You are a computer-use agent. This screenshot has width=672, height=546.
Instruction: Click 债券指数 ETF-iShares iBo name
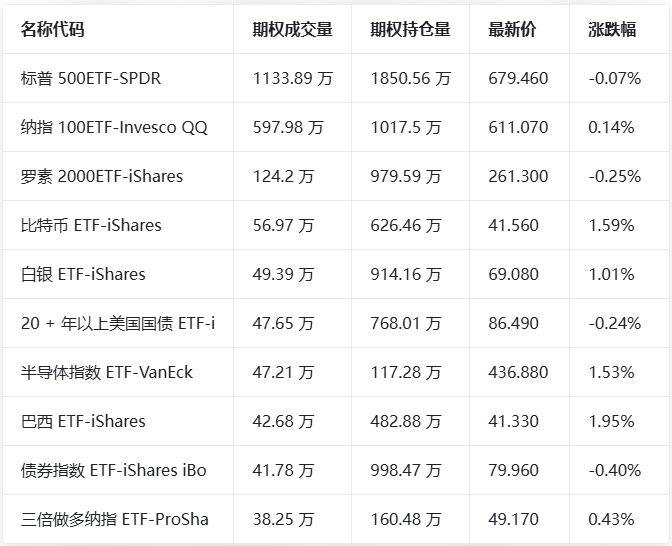pos(113,470)
